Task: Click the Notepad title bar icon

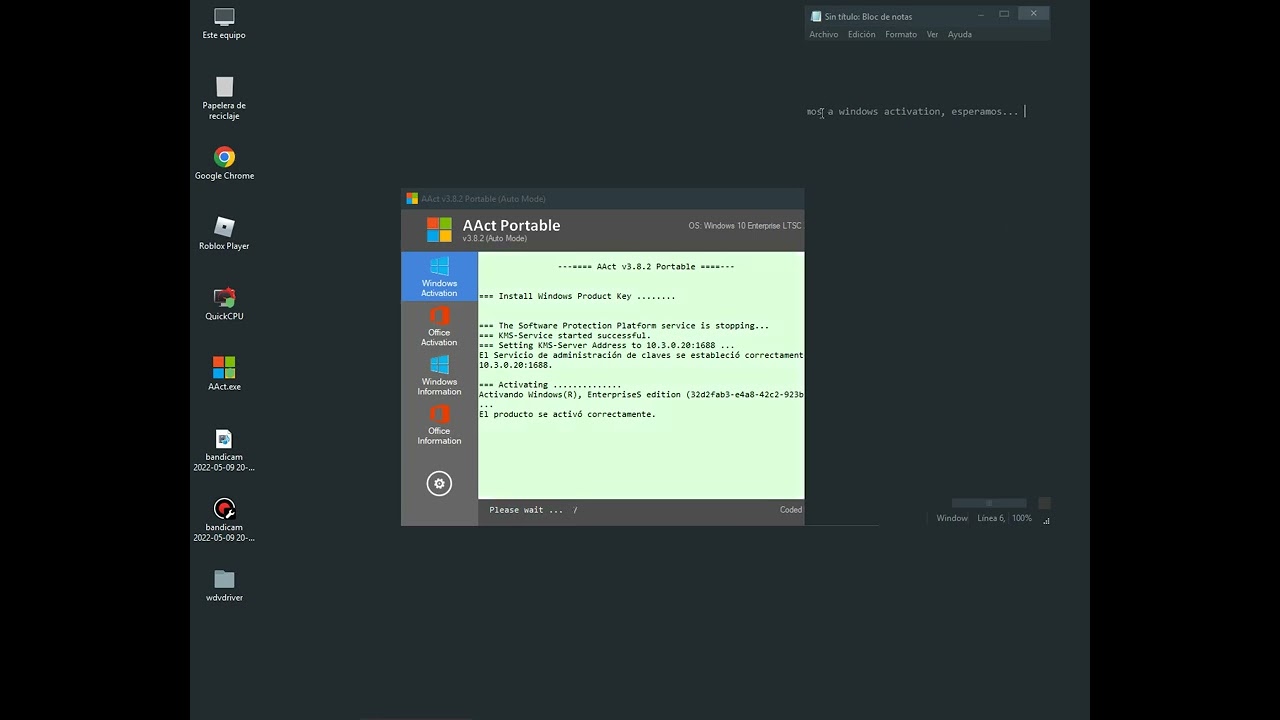Action: [x=816, y=16]
